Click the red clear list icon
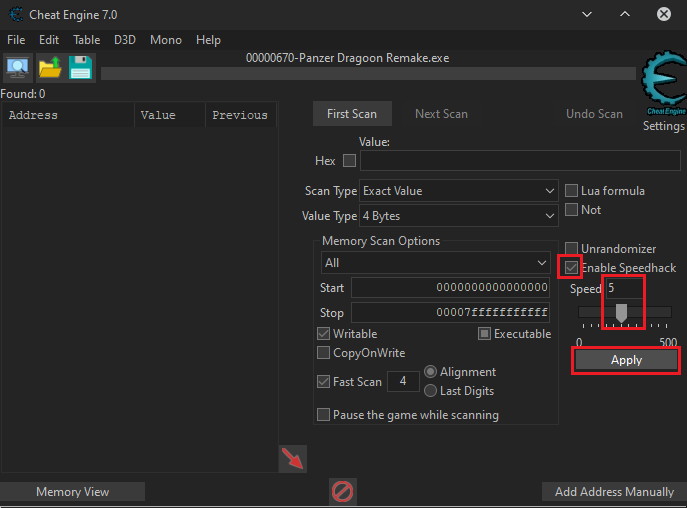687x508 pixels. (343, 491)
